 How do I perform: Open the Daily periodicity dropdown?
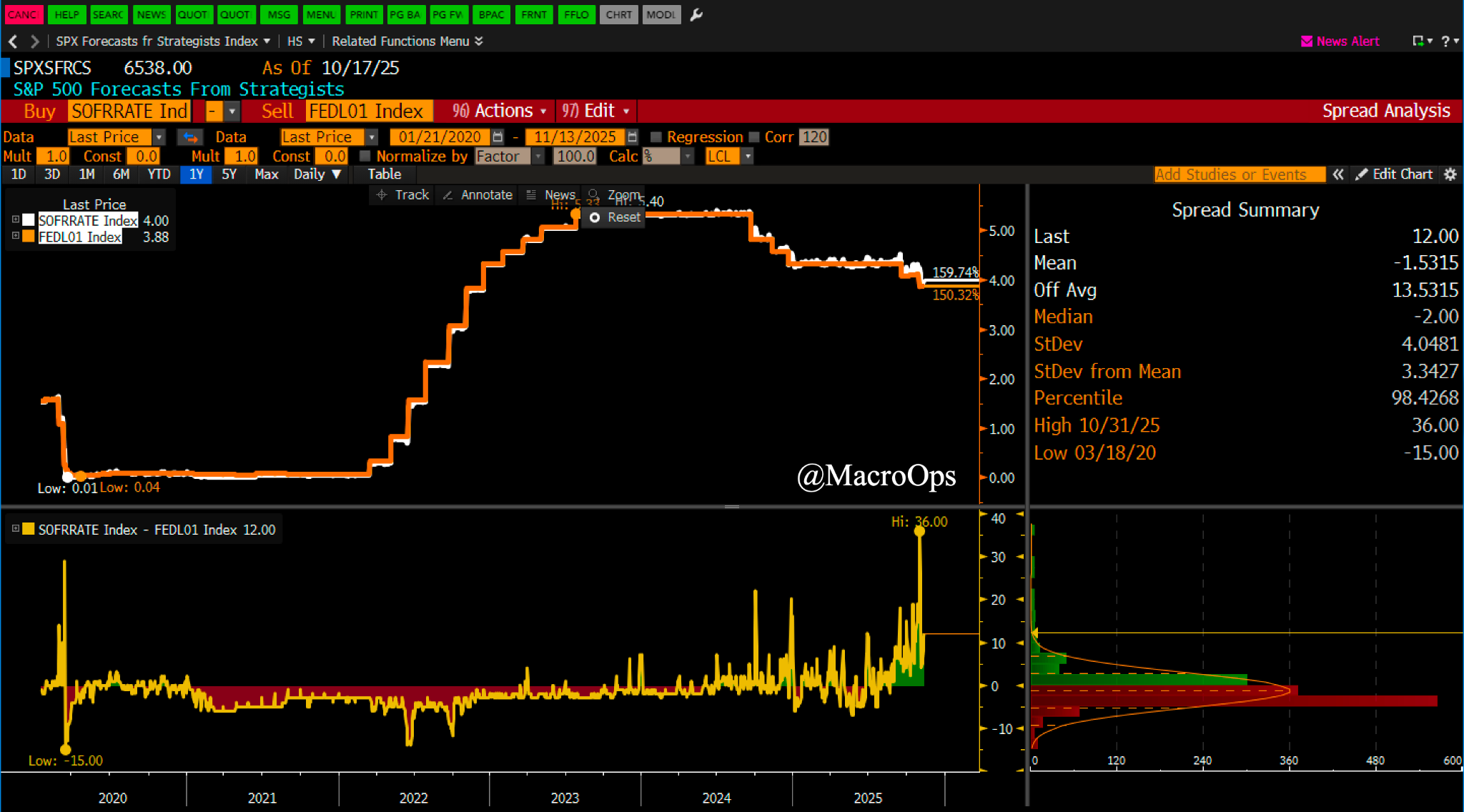(317, 174)
